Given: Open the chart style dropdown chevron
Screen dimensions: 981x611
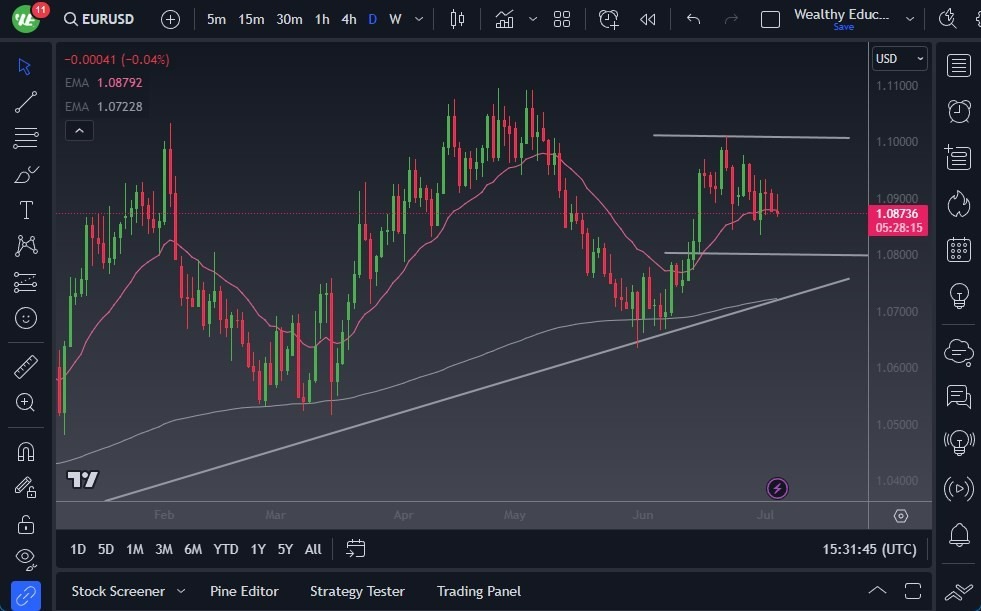Looking at the screenshot, I should coord(533,19).
